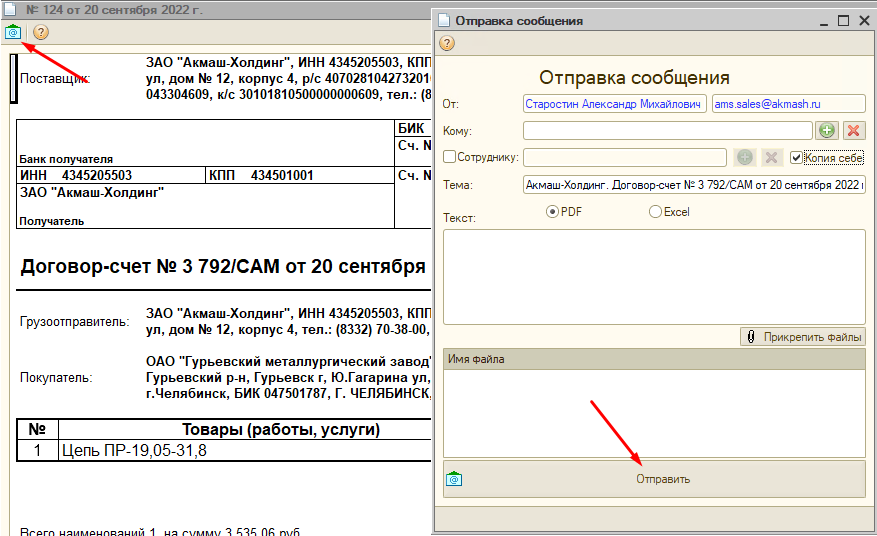
Task: Select the PDF format radio button
Action: click(x=552, y=211)
